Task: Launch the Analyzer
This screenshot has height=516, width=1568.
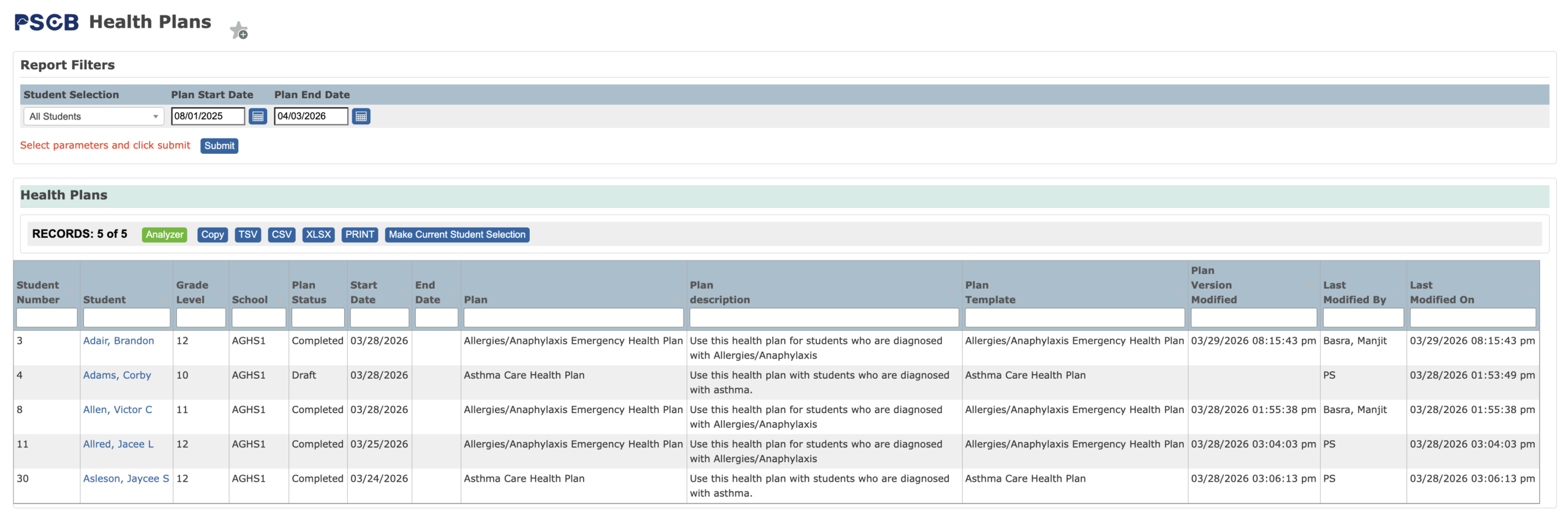Action: pyautogui.click(x=164, y=235)
